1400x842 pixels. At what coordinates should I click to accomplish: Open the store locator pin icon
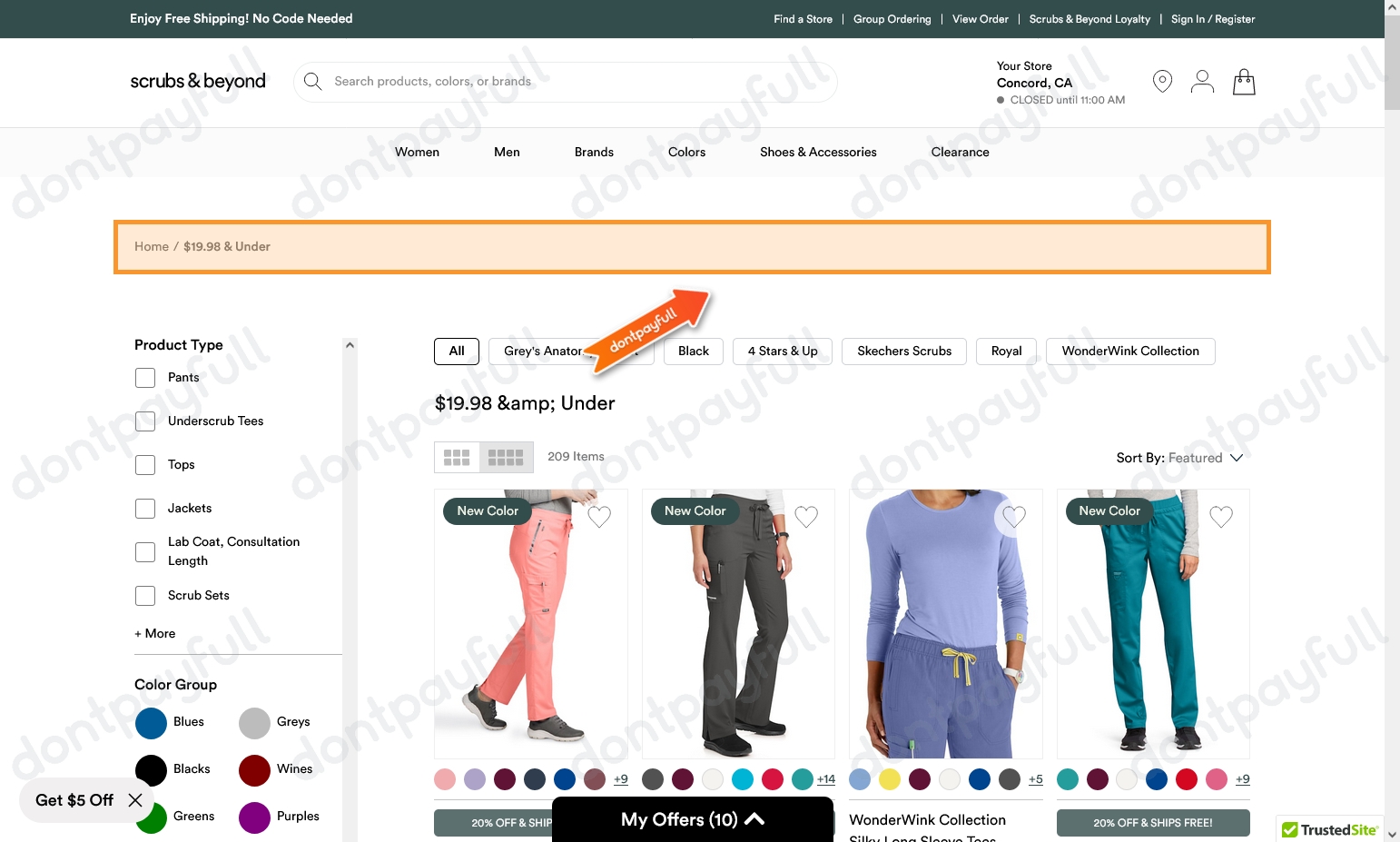pyautogui.click(x=1162, y=81)
